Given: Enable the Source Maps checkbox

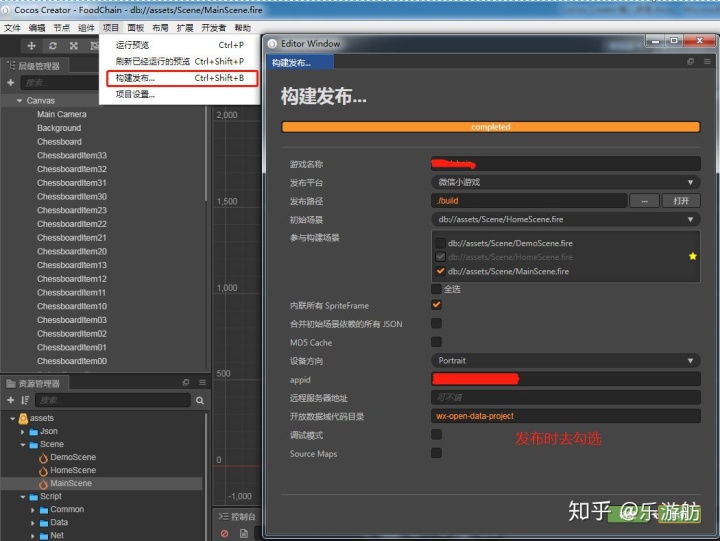Looking at the screenshot, I should 436,453.
